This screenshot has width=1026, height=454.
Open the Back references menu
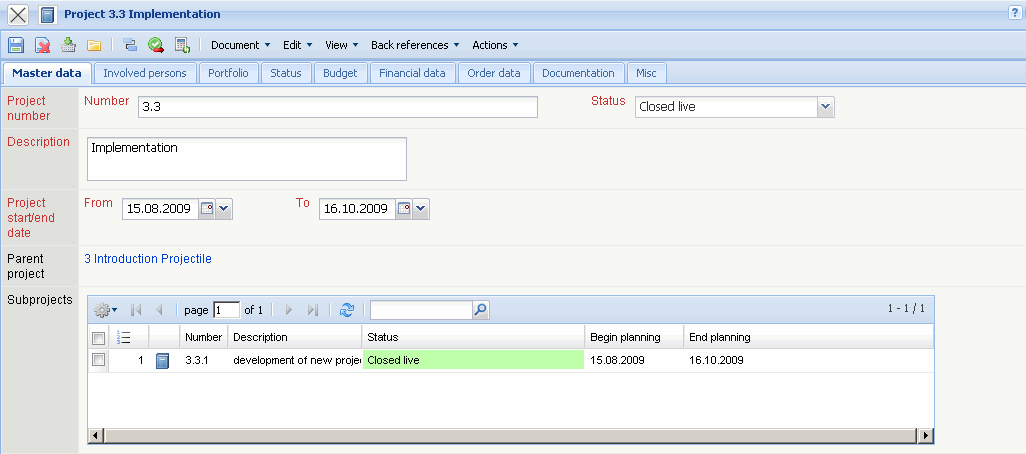(414, 45)
